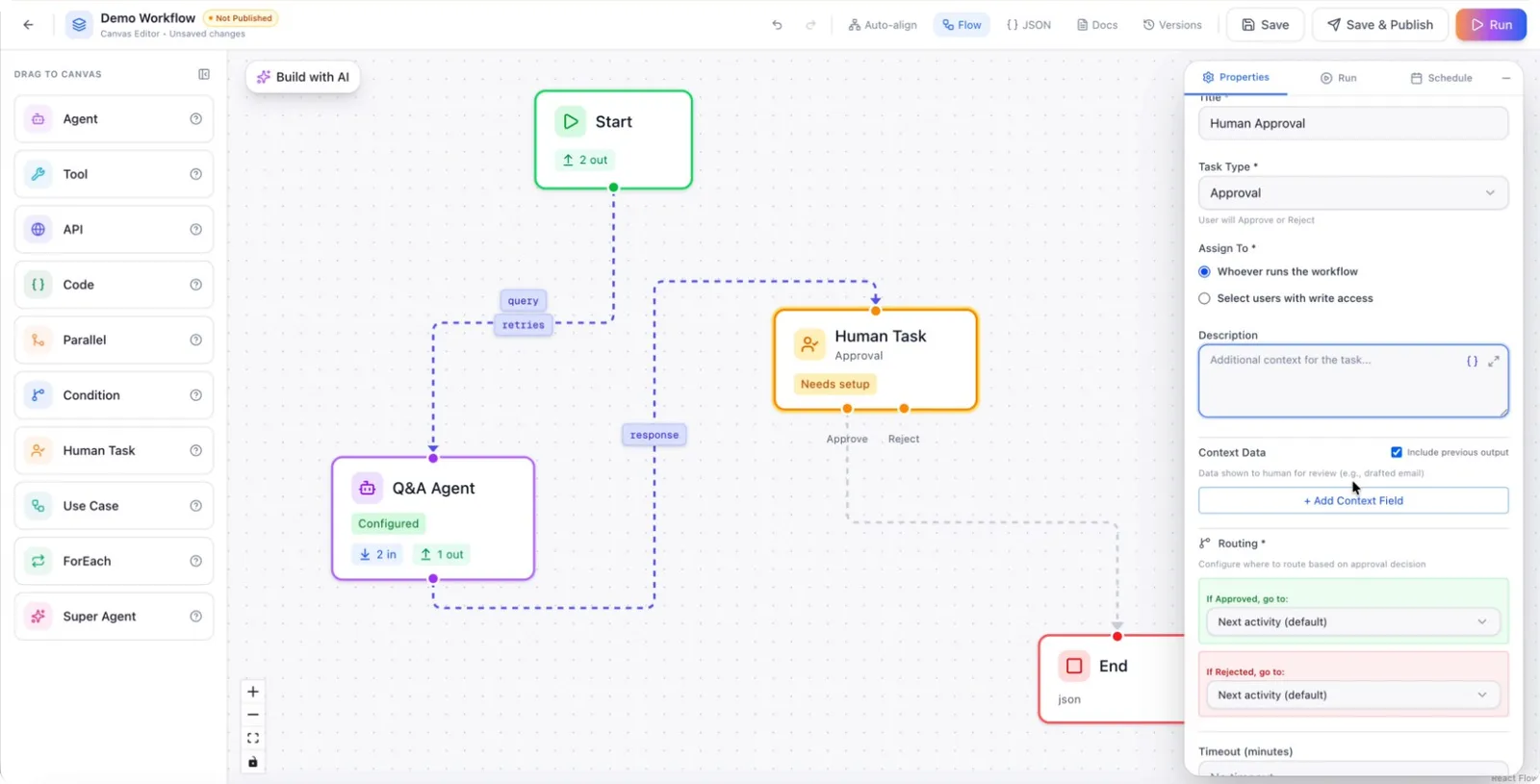This screenshot has height=784, width=1540.
Task: Collapse the Drag to Canvas sidebar icon
Action: pos(204,74)
